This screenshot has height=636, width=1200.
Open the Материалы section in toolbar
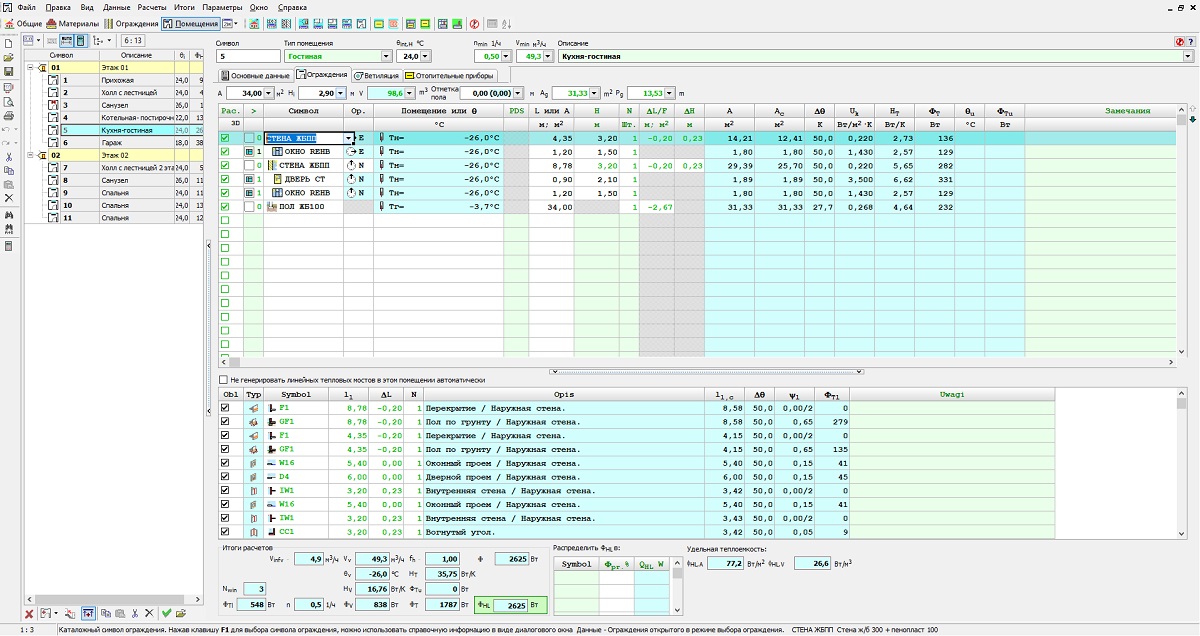(x=73, y=23)
